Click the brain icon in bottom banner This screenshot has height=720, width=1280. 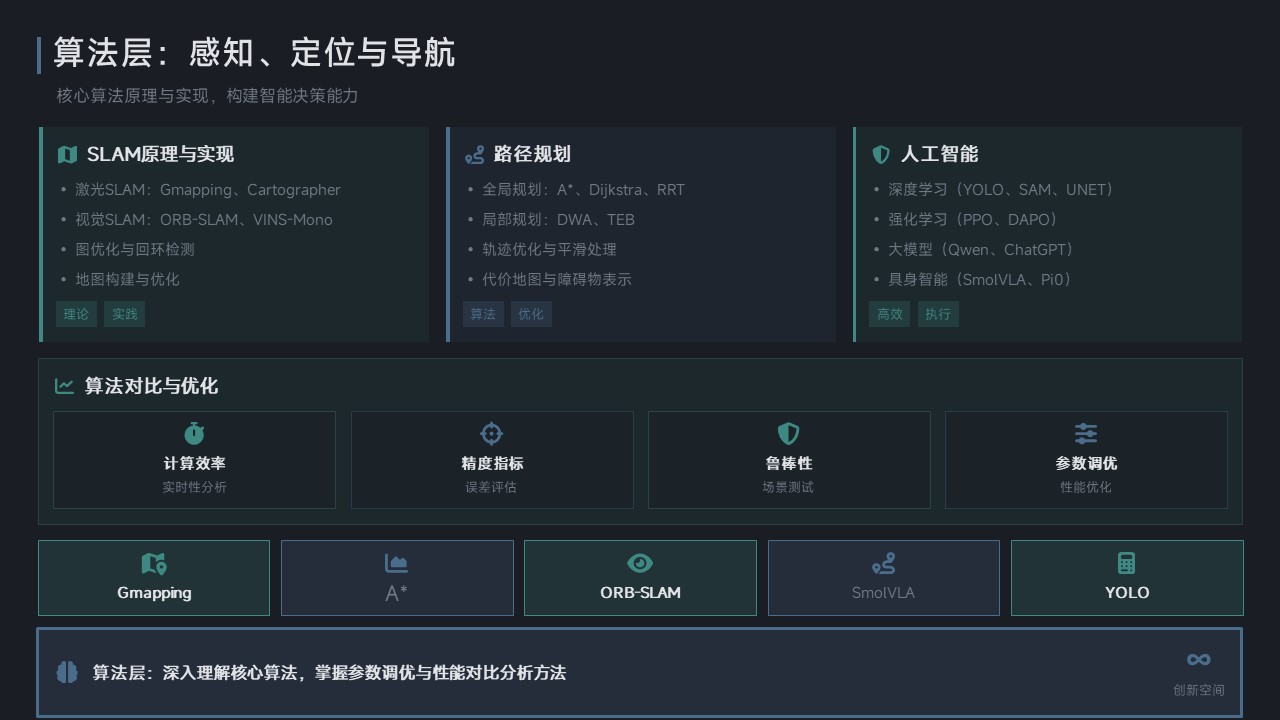[67, 672]
